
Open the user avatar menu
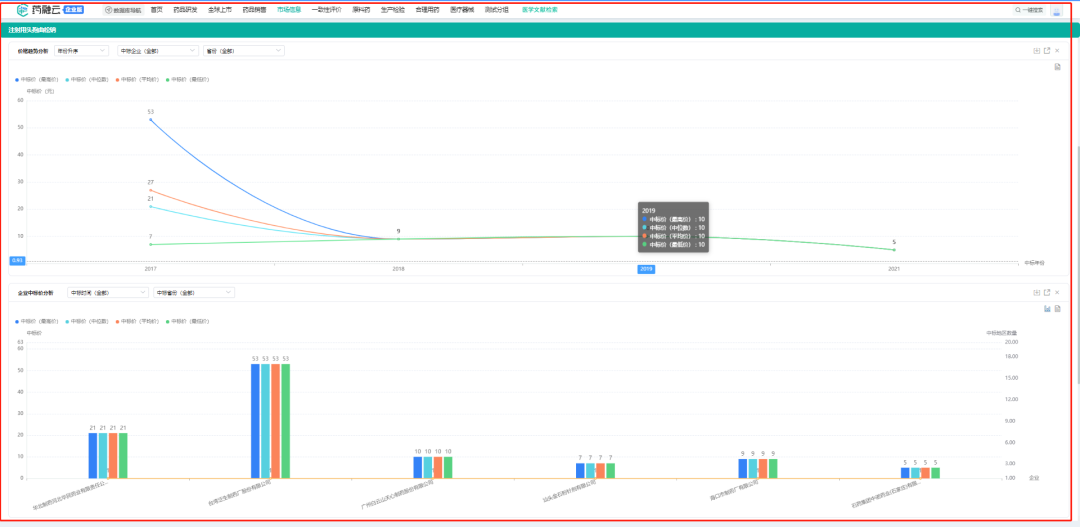[x=1057, y=10]
